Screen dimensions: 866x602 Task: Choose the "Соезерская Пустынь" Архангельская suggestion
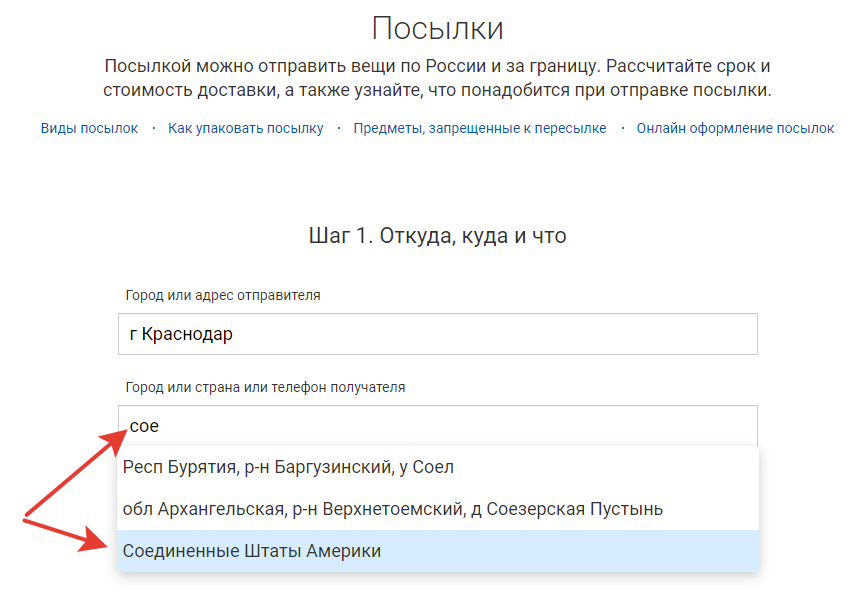click(392, 509)
